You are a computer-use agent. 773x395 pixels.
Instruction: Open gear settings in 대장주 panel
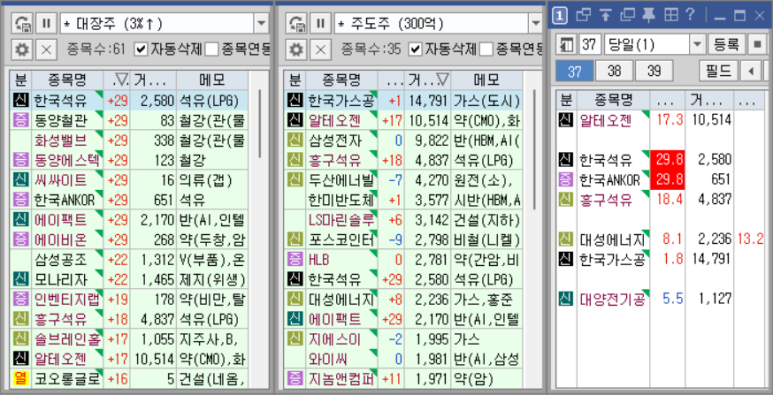22,49
